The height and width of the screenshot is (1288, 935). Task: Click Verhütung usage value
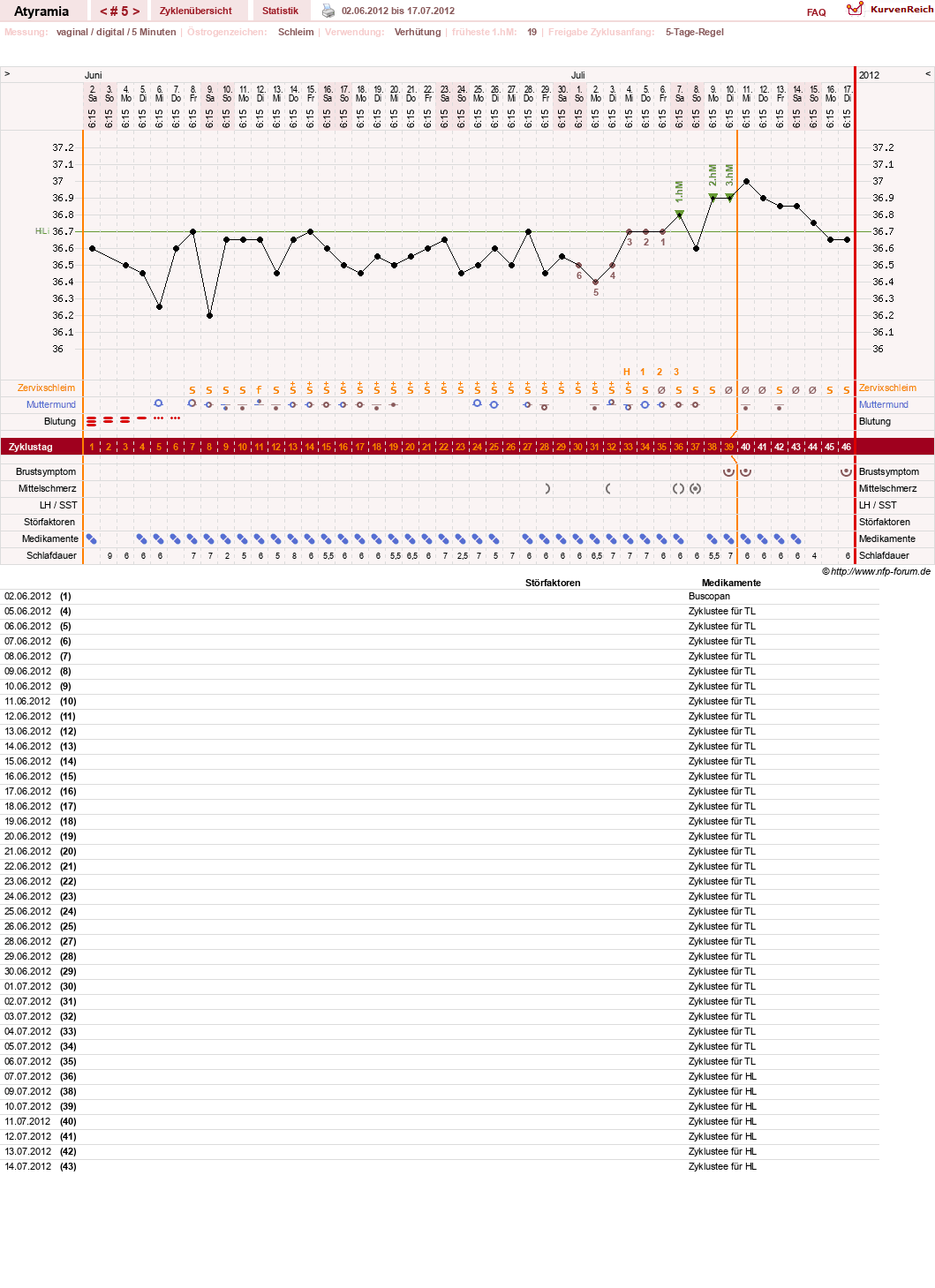pyautogui.click(x=418, y=32)
